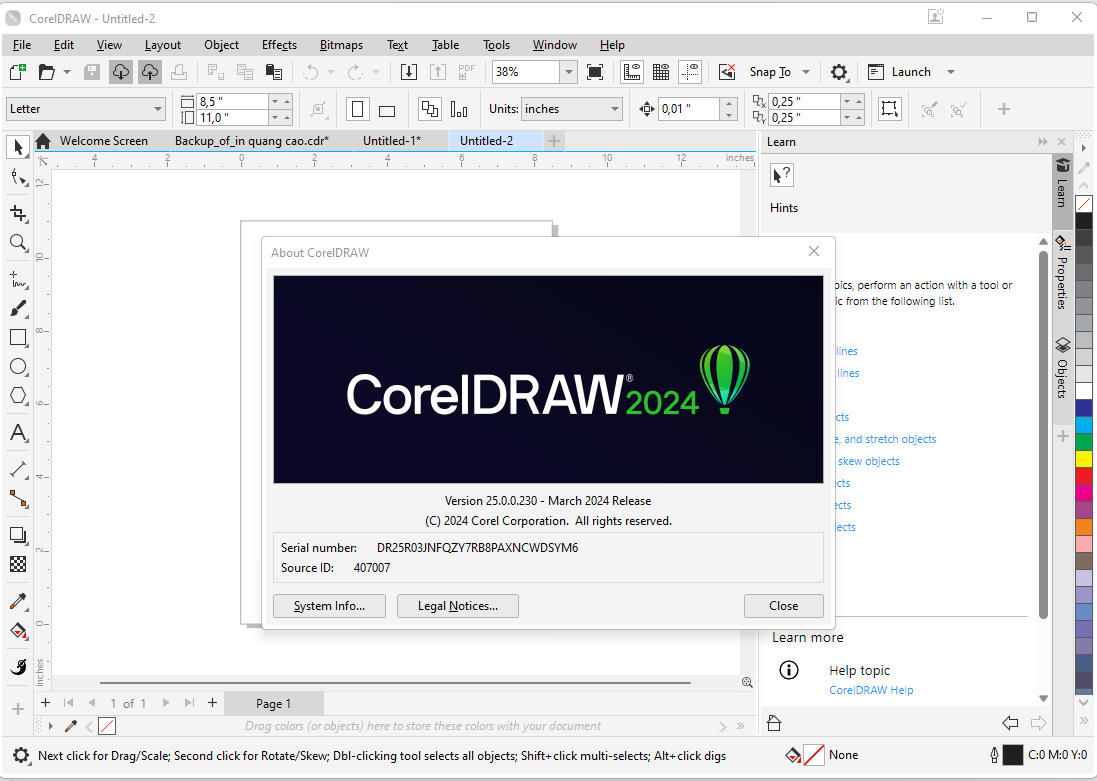The width and height of the screenshot is (1097, 781).
Task: Select the Transparency checkerboard tool
Action: 18,564
